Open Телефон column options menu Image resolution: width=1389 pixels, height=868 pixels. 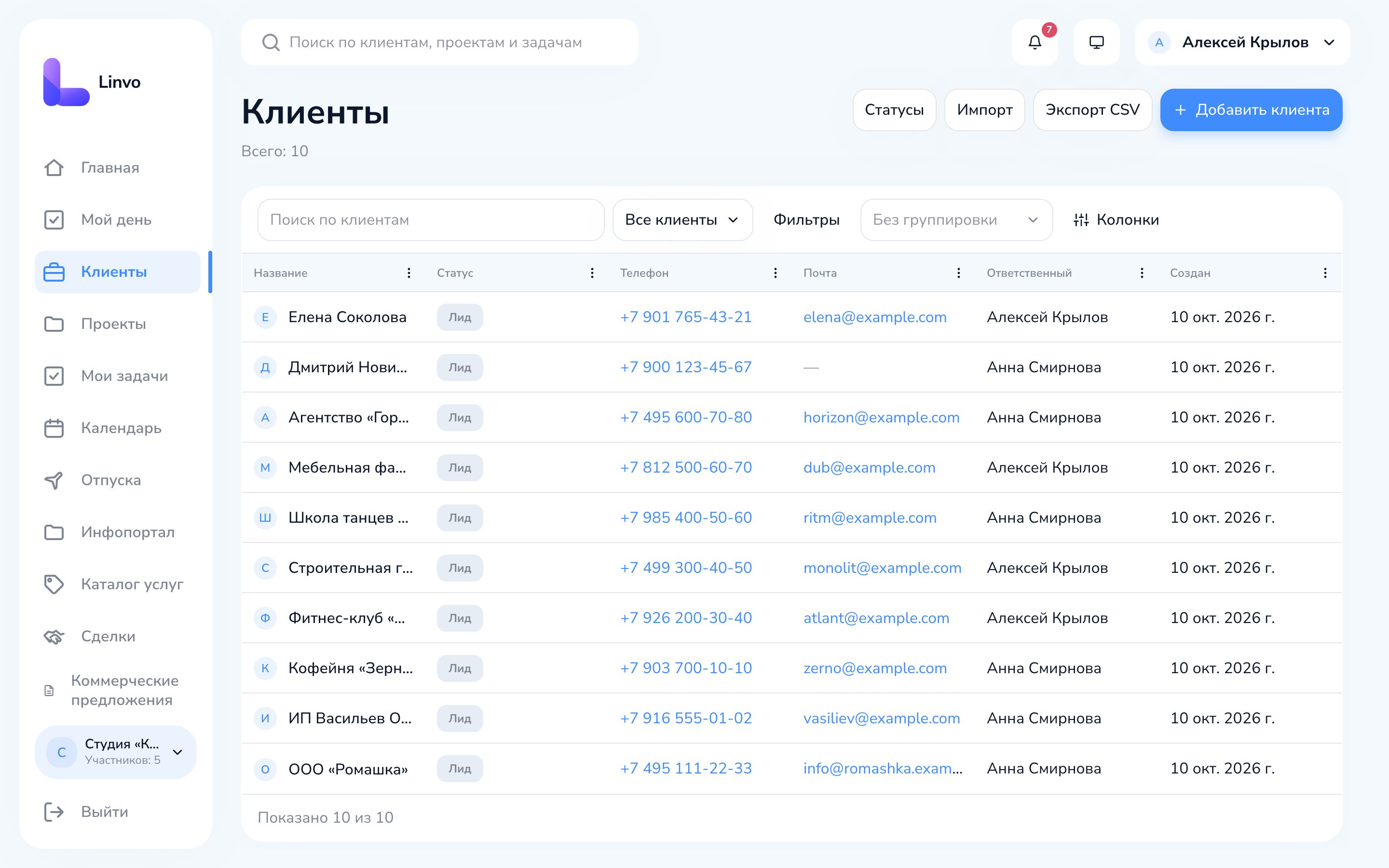pyautogui.click(x=775, y=273)
